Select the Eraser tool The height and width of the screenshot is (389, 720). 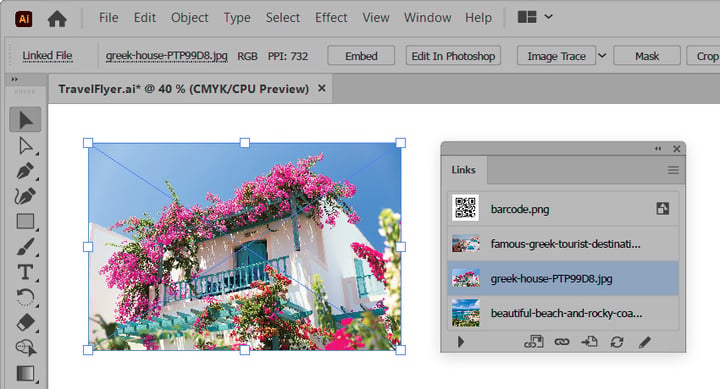click(x=26, y=322)
